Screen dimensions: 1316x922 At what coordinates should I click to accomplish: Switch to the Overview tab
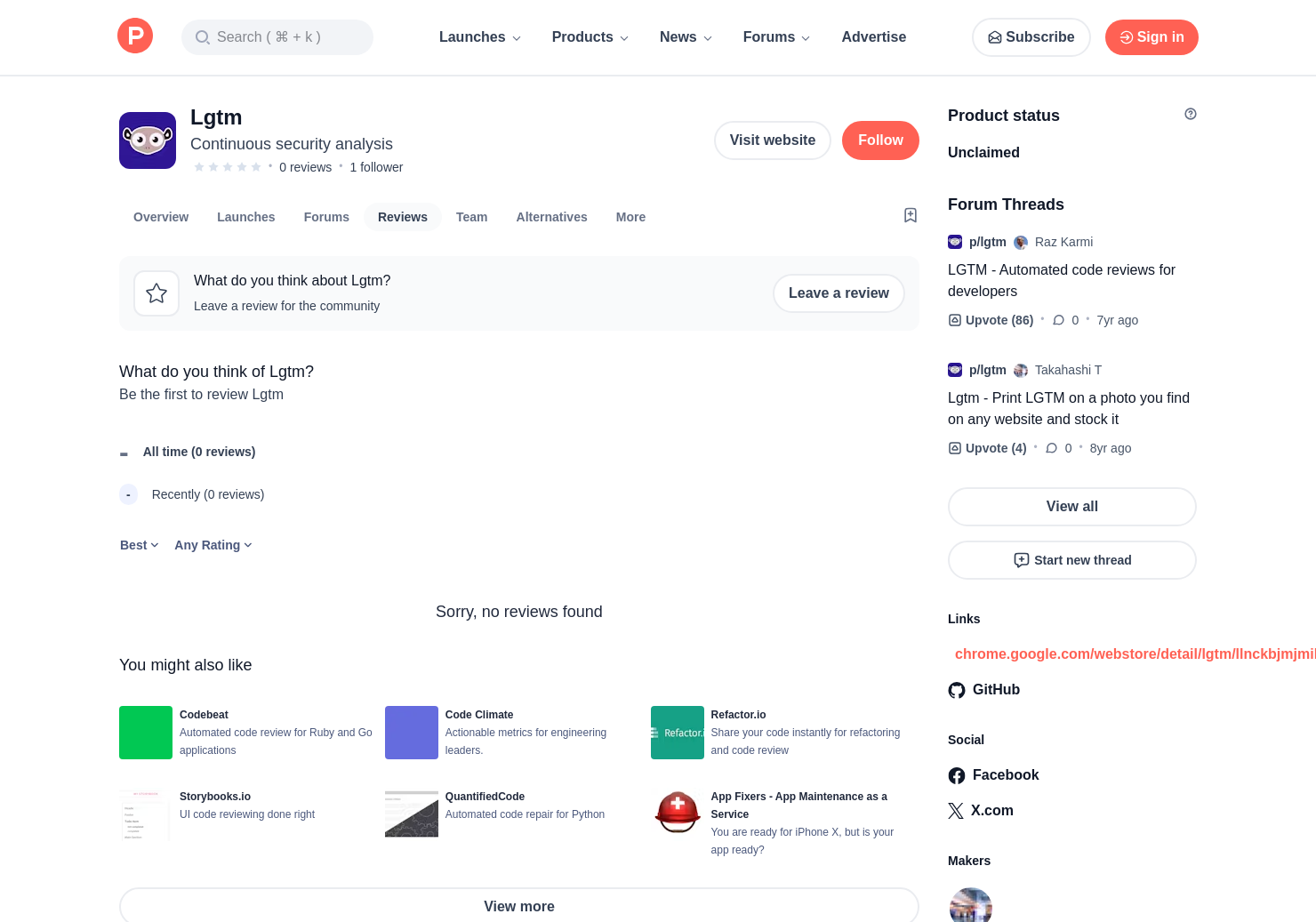161,217
